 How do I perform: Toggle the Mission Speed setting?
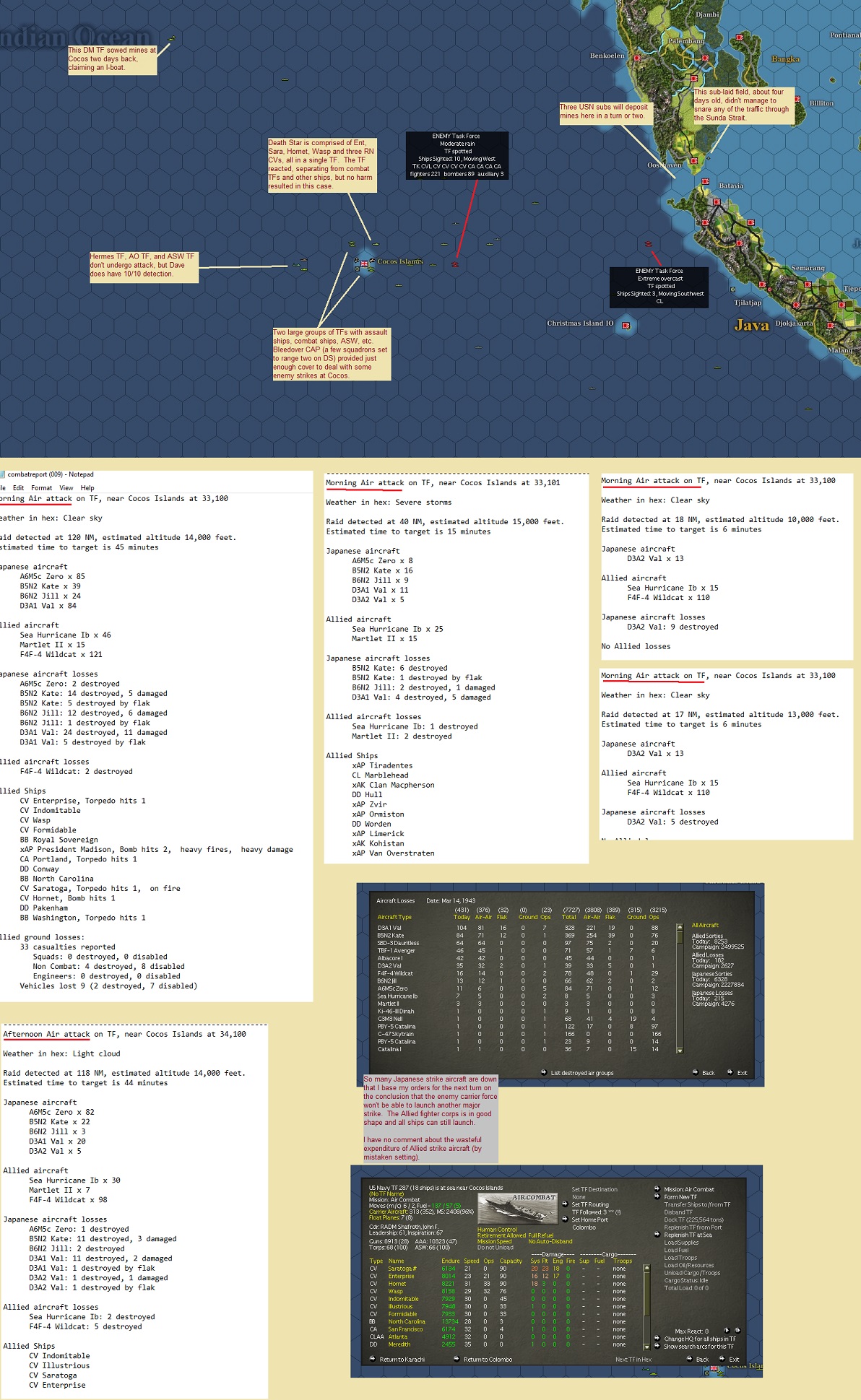tap(495, 1241)
